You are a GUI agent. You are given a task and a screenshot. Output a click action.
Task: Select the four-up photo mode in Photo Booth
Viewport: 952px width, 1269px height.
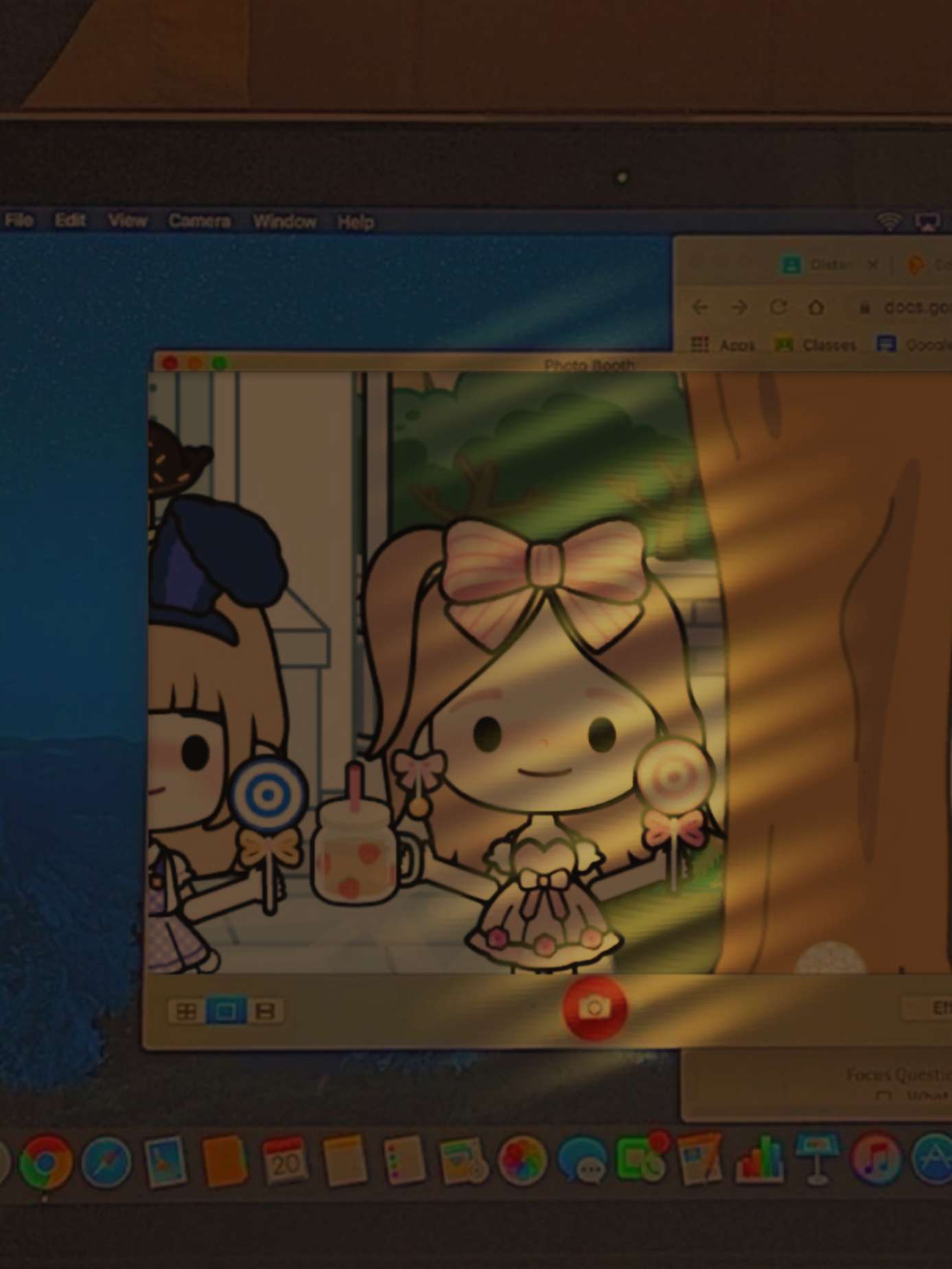187,1011
